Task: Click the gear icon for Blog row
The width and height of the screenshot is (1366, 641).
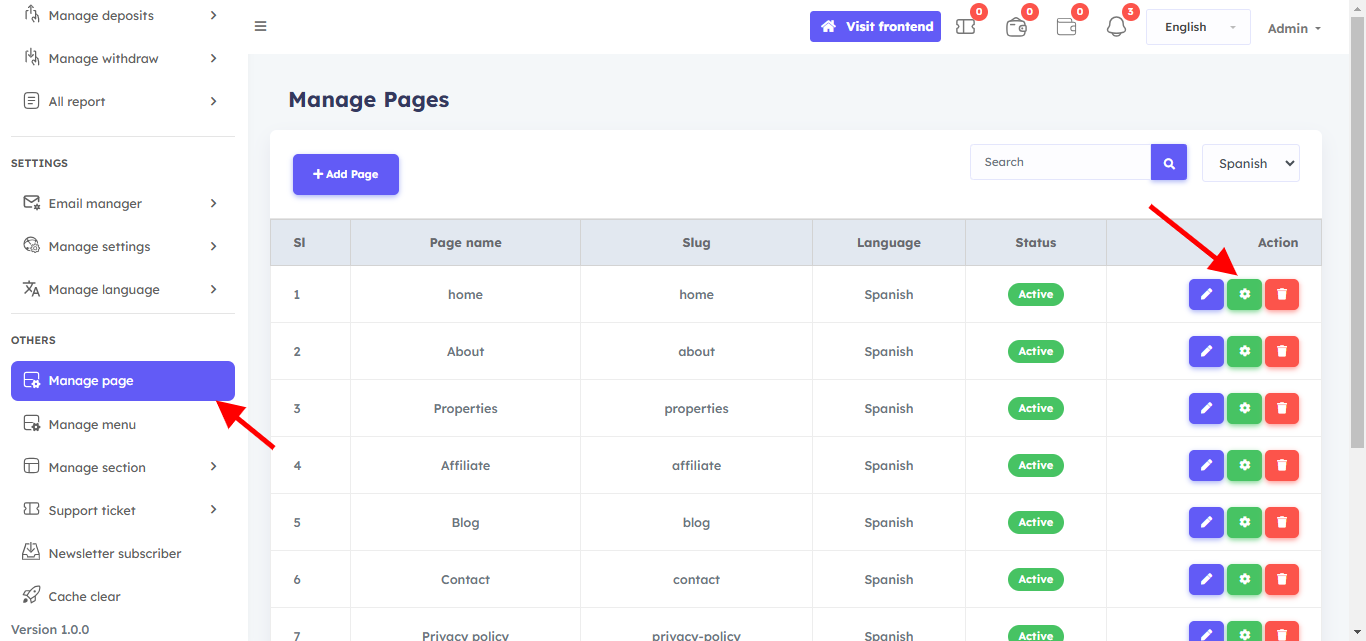Action: [x=1244, y=523]
